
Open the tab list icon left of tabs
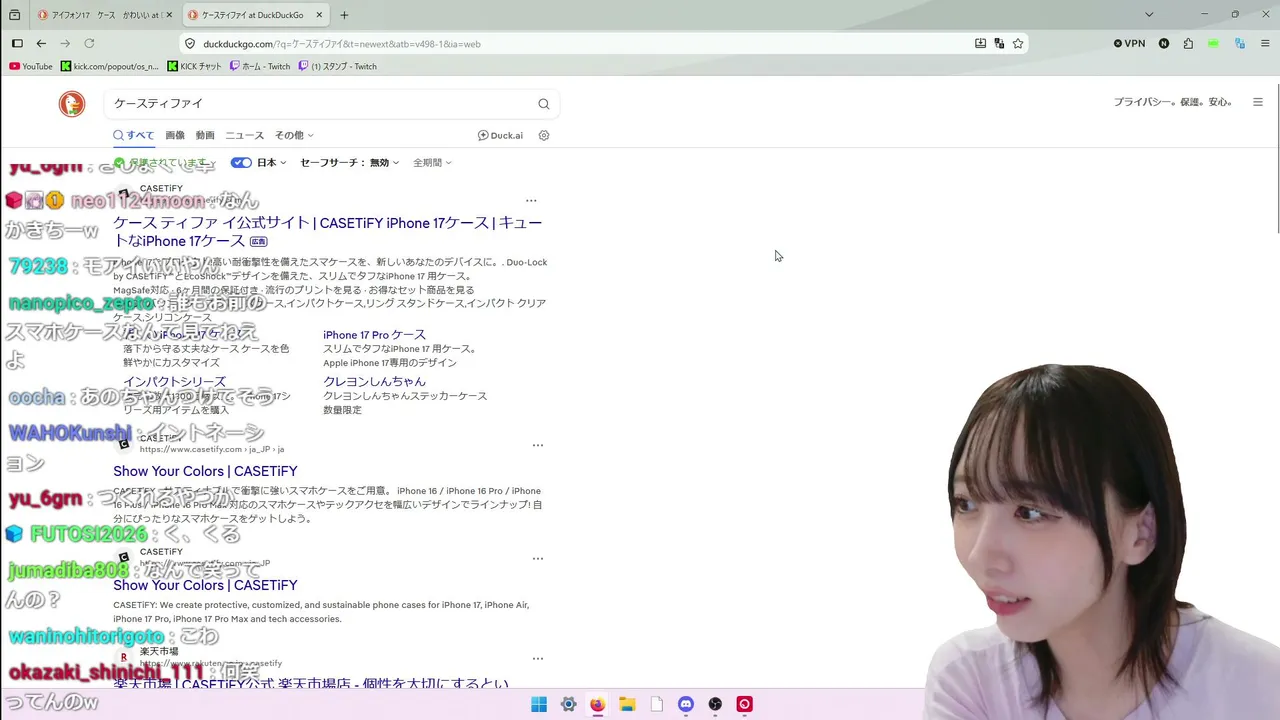pos(14,15)
